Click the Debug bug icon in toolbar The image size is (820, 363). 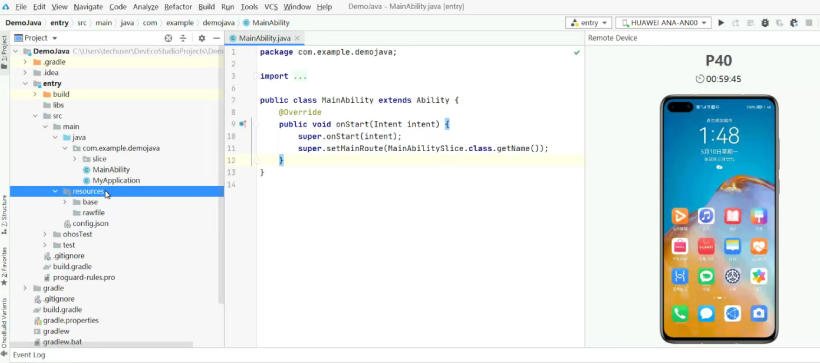765,23
